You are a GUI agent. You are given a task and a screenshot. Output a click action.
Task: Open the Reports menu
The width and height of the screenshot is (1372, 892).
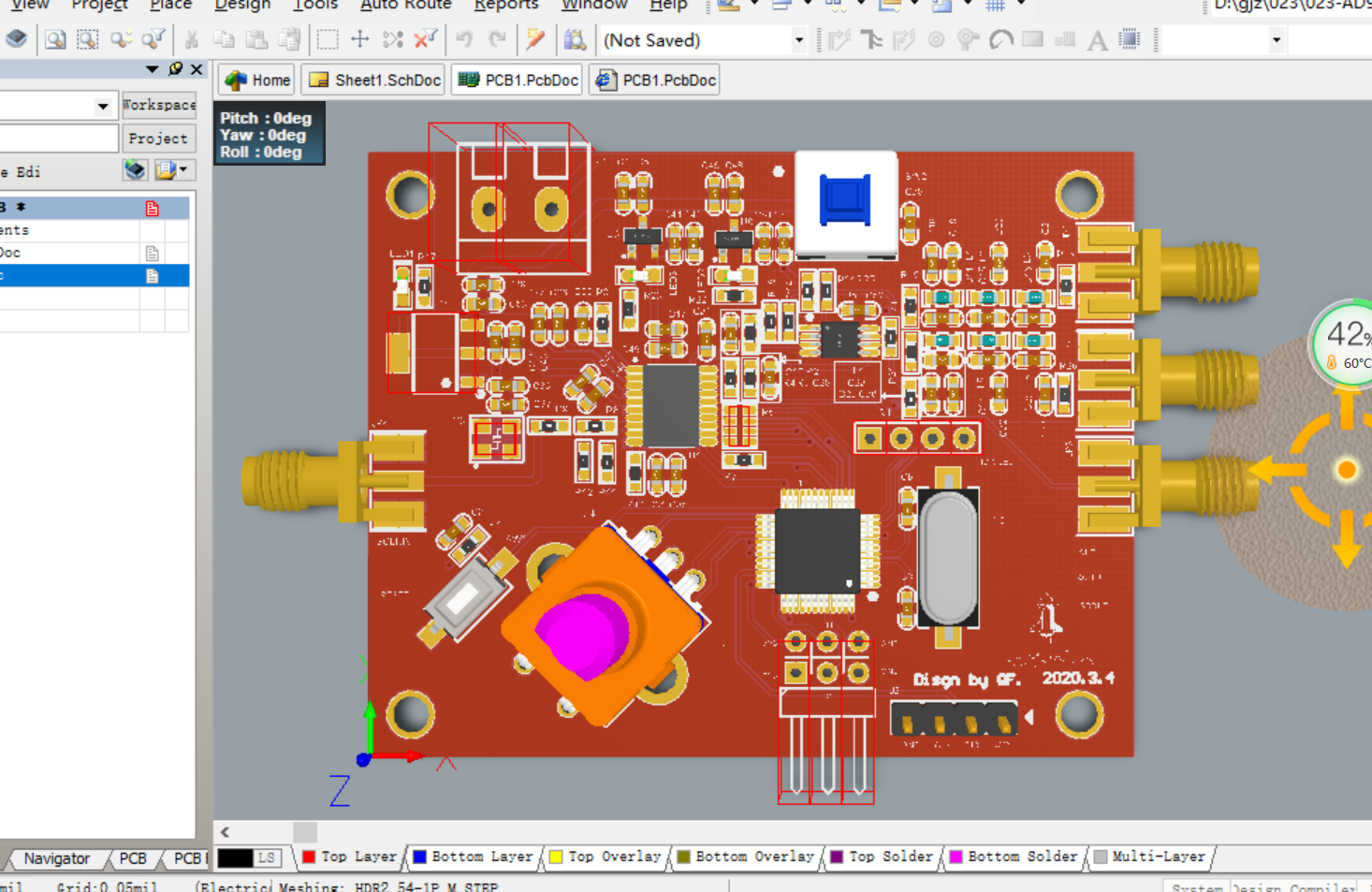(x=506, y=5)
